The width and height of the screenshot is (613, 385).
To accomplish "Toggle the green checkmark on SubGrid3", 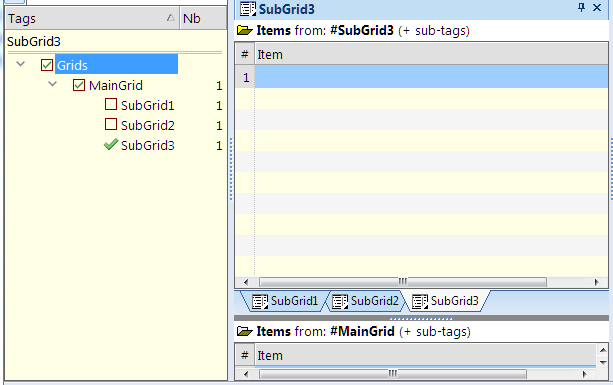I will click(x=111, y=145).
